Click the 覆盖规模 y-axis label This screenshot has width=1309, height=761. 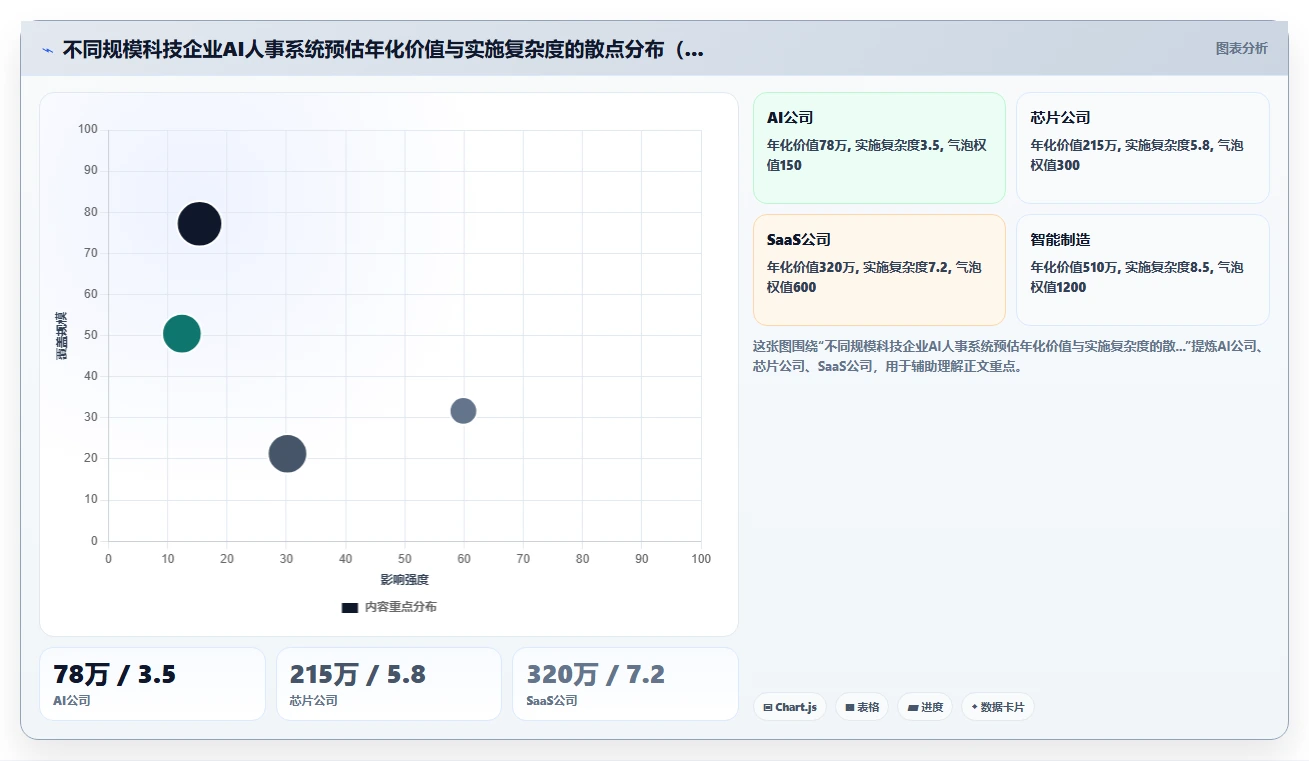62,335
